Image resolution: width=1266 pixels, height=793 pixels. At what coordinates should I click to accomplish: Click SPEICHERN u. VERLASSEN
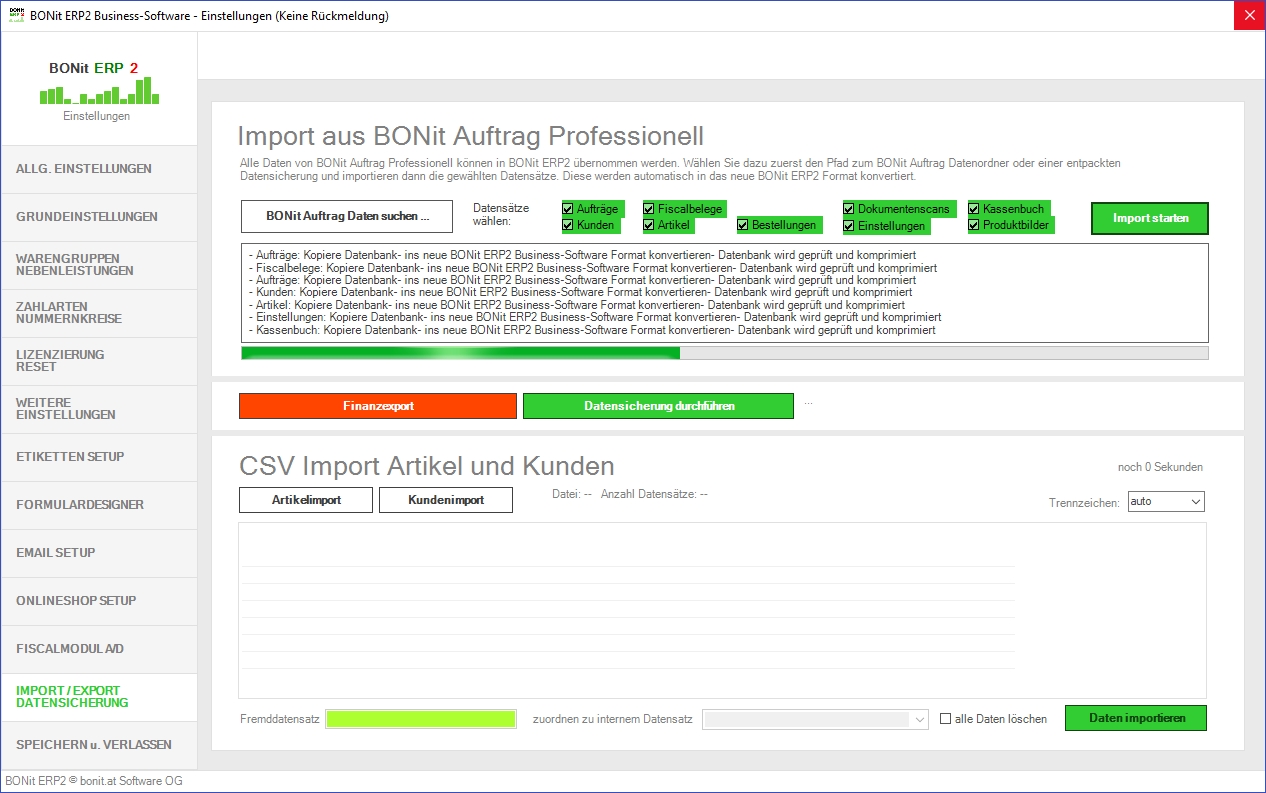[x=99, y=745]
